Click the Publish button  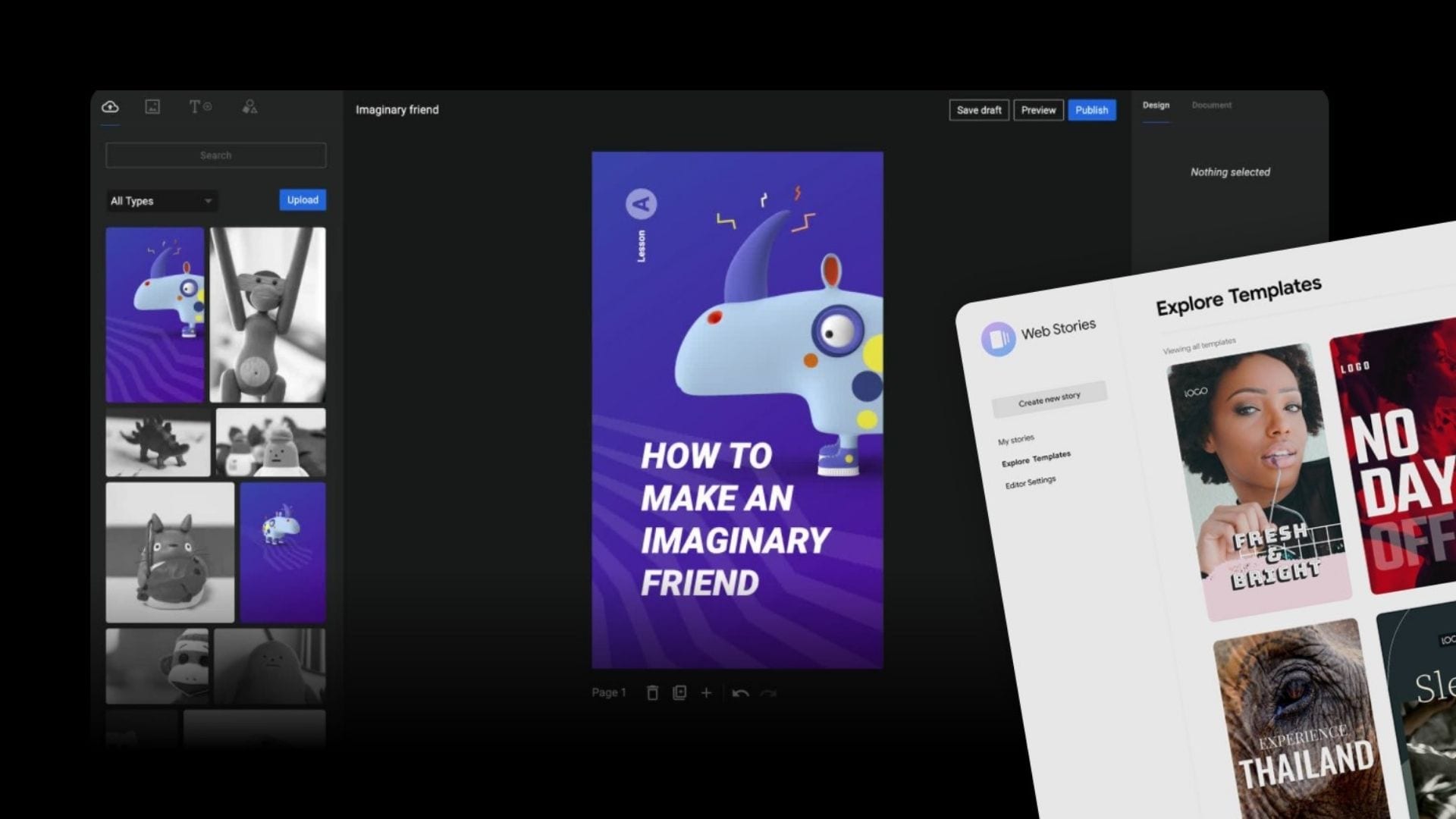[x=1091, y=110]
